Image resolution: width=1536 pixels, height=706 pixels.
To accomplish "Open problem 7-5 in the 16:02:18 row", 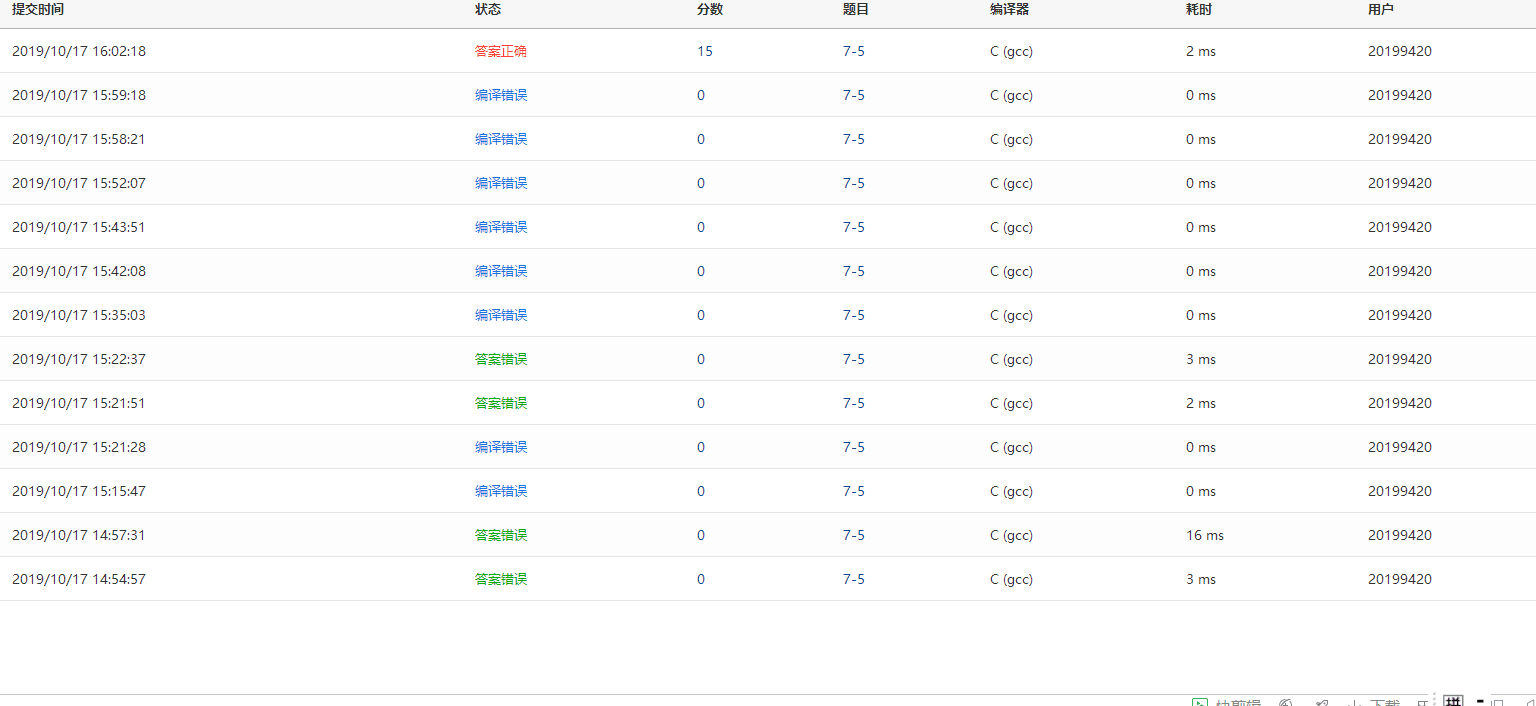I will click(854, 51).
